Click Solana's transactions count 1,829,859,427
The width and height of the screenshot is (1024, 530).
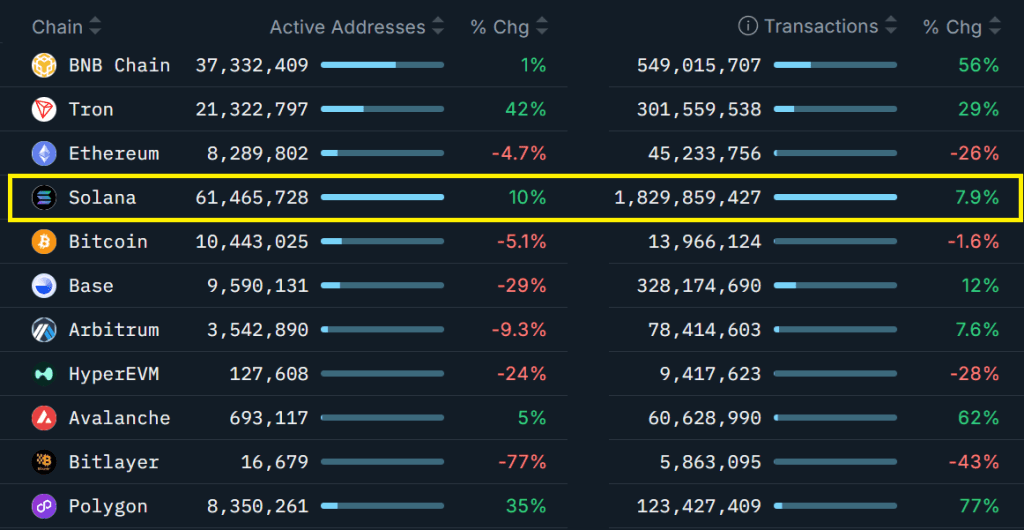687,198
